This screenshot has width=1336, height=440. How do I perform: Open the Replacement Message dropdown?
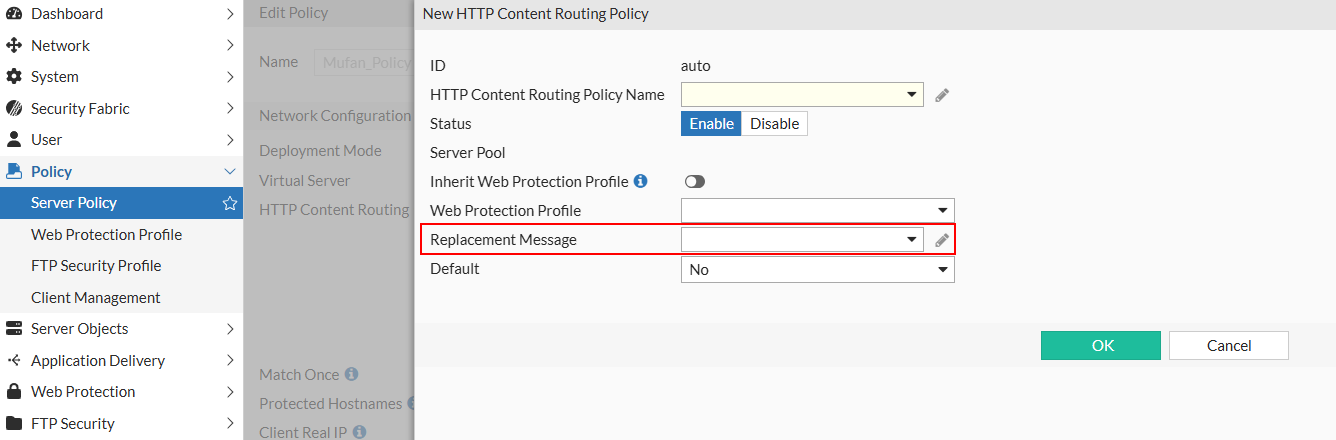[801, 240]
